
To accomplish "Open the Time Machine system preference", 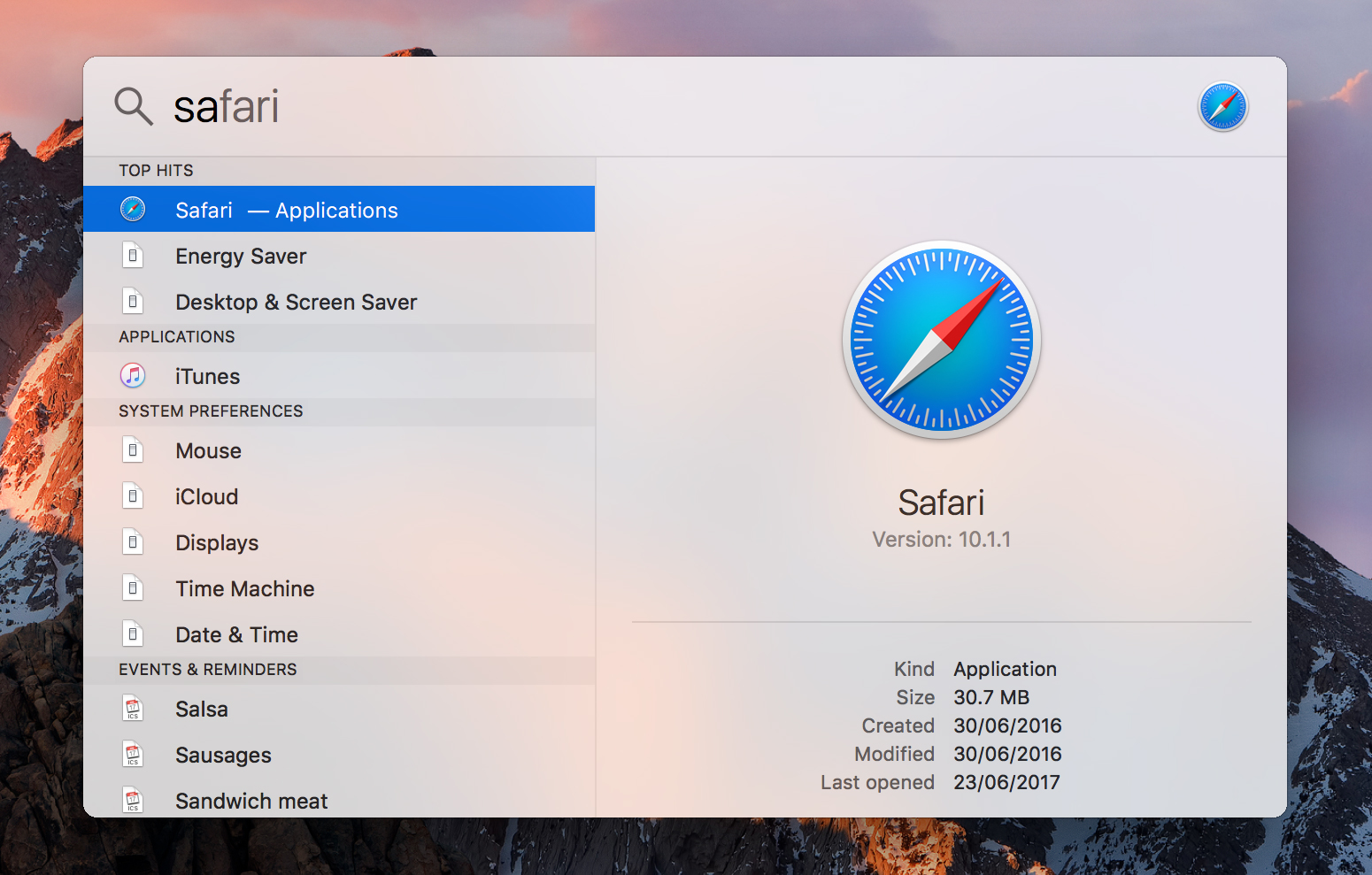I will 339,588.
